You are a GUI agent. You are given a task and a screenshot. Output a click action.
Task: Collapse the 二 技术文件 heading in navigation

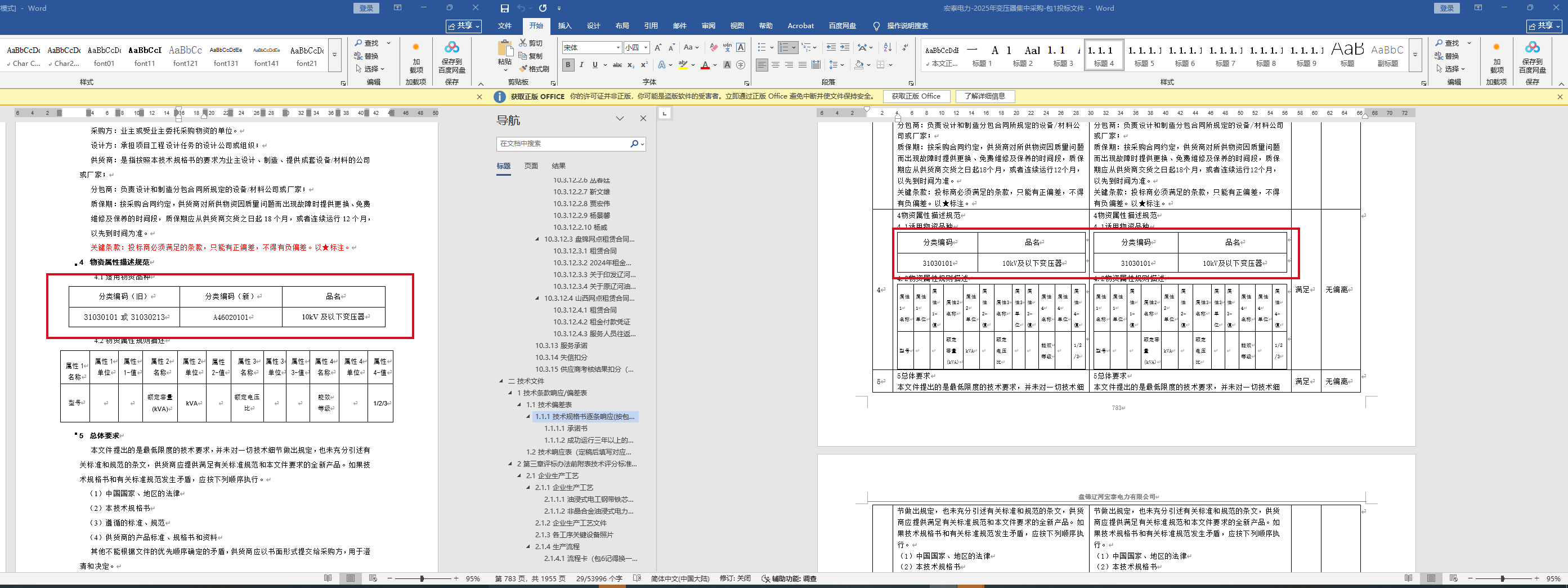click(501, 381)
